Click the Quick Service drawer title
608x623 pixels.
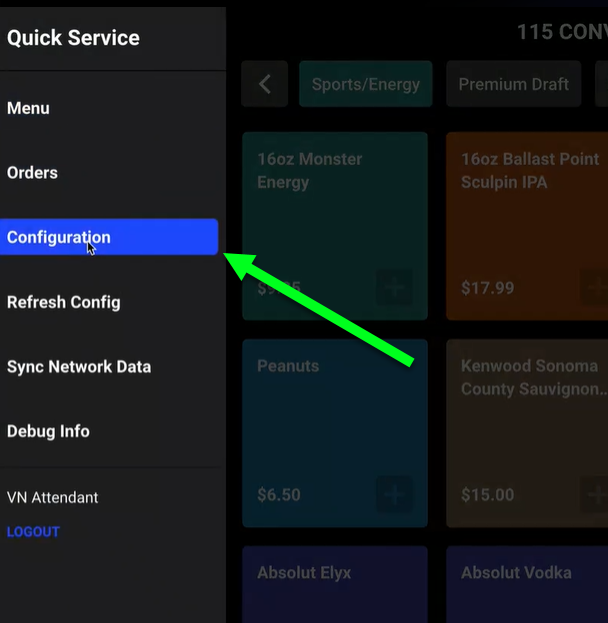point(73,38)
